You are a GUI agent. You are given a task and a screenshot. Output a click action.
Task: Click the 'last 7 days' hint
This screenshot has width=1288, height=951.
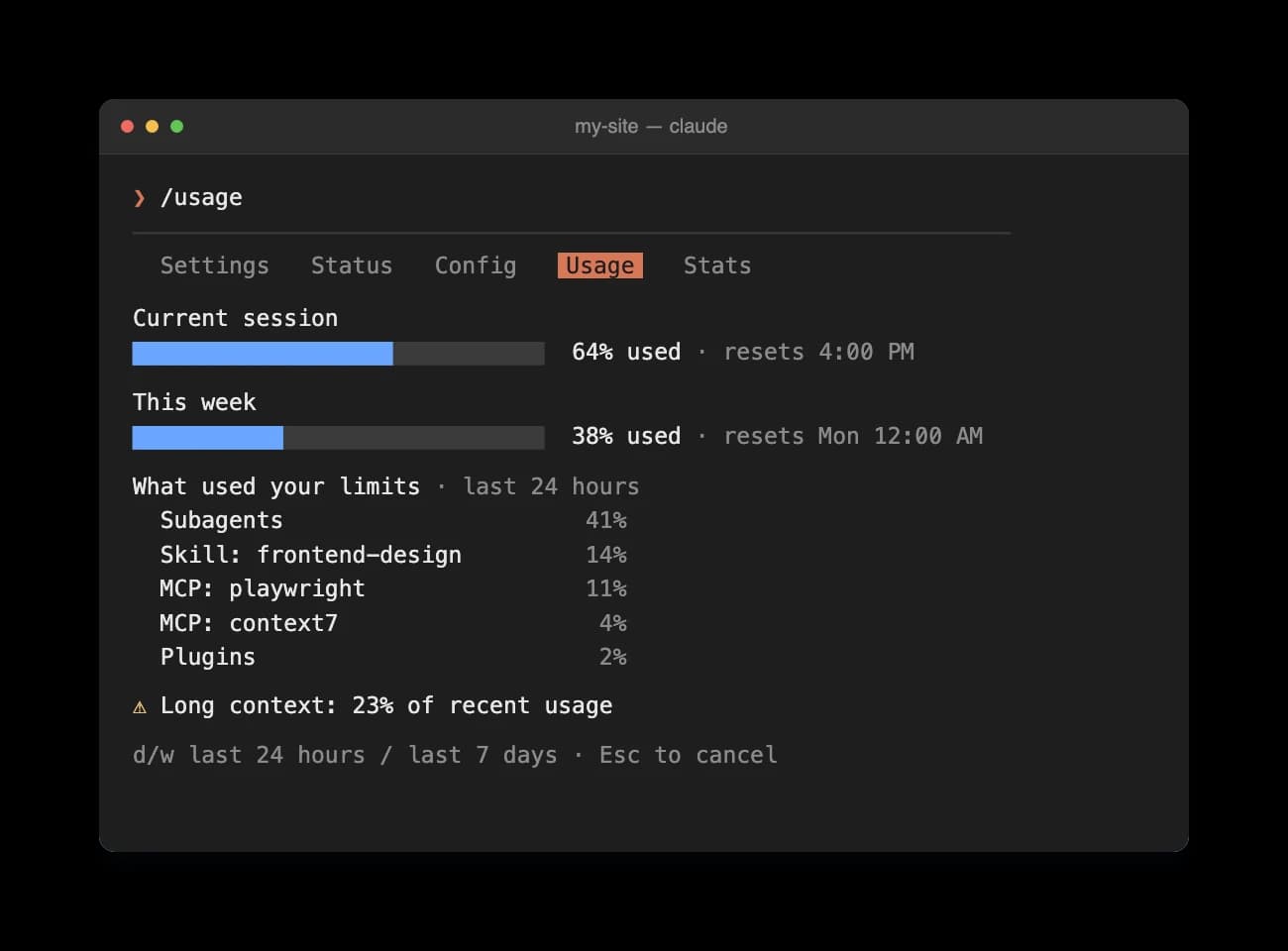[483, 755]
